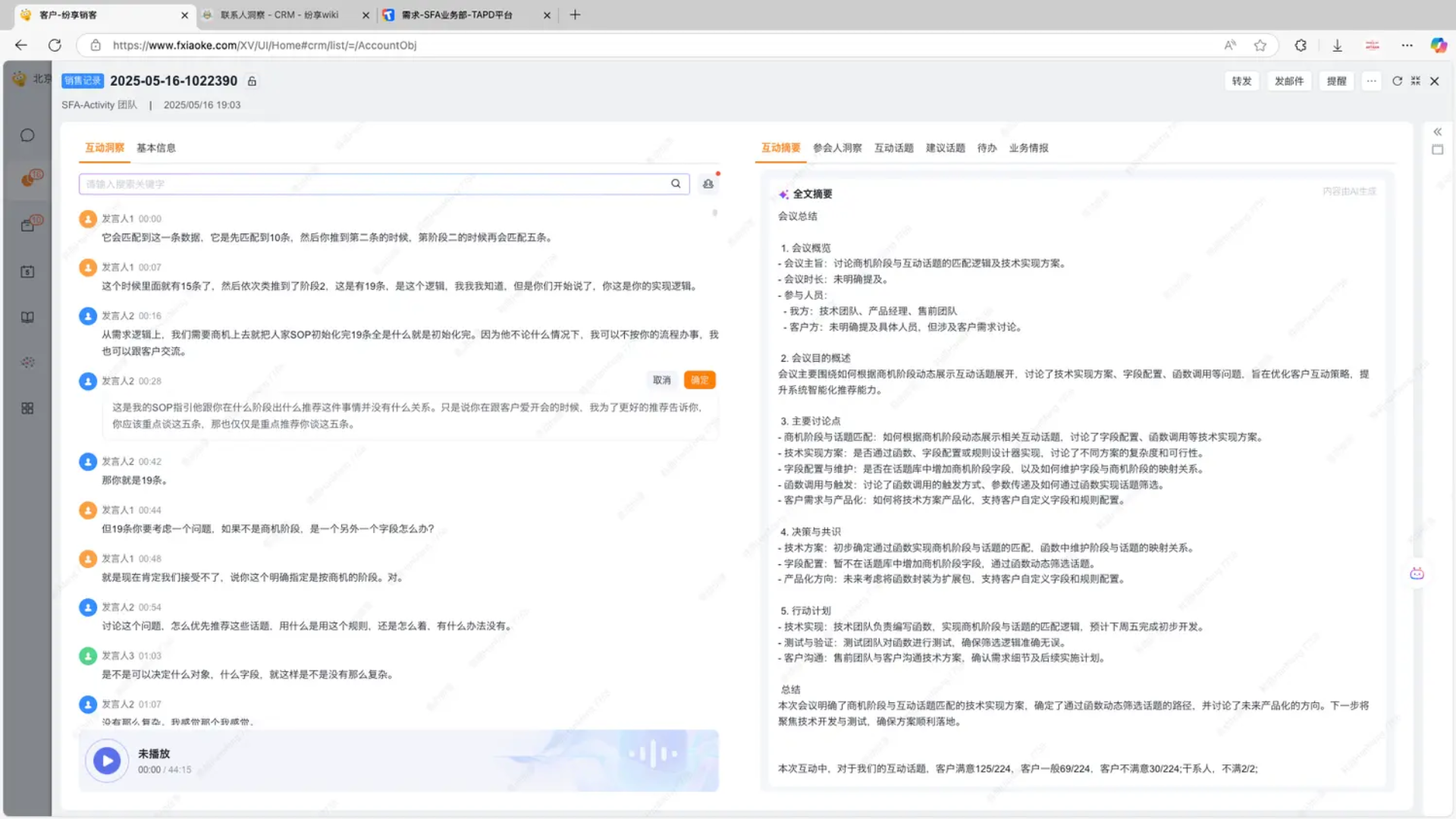Open the more actions menu (…) in the header
The width and height of the screenshot is (1456, 819).
click(1371, 81)
